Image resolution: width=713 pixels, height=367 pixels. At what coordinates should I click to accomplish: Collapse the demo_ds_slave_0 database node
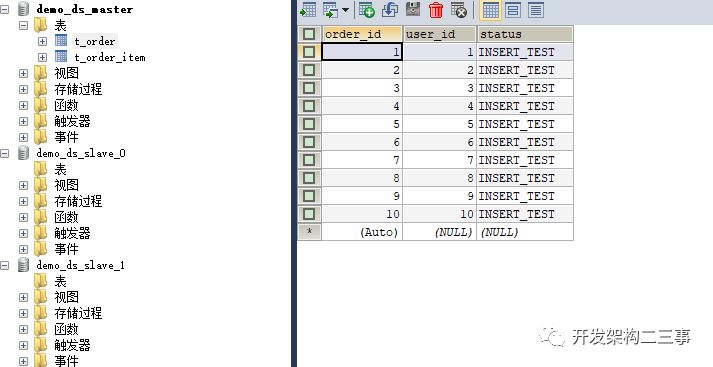5,153
